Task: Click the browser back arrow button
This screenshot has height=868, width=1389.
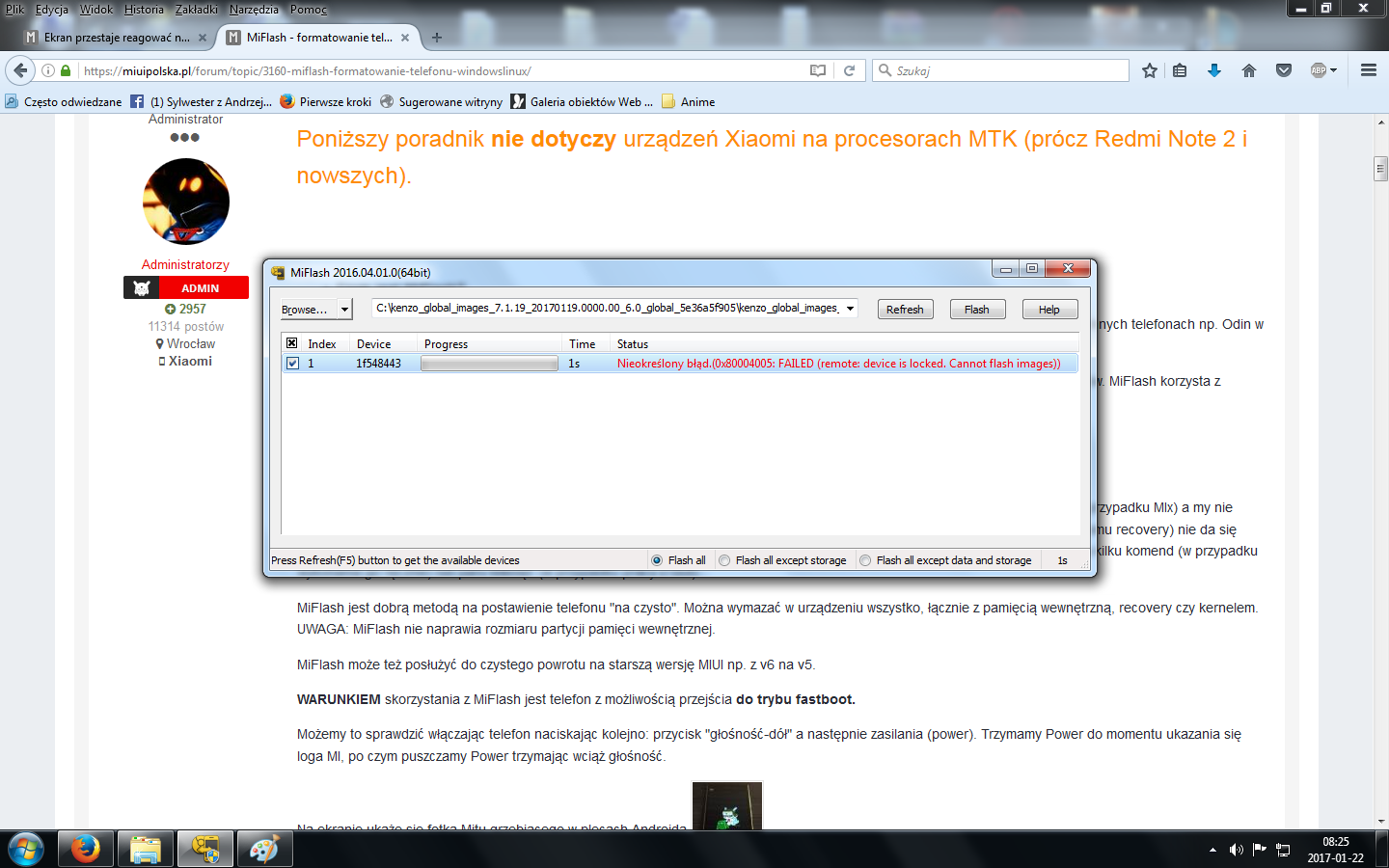Action: [20, 70]
